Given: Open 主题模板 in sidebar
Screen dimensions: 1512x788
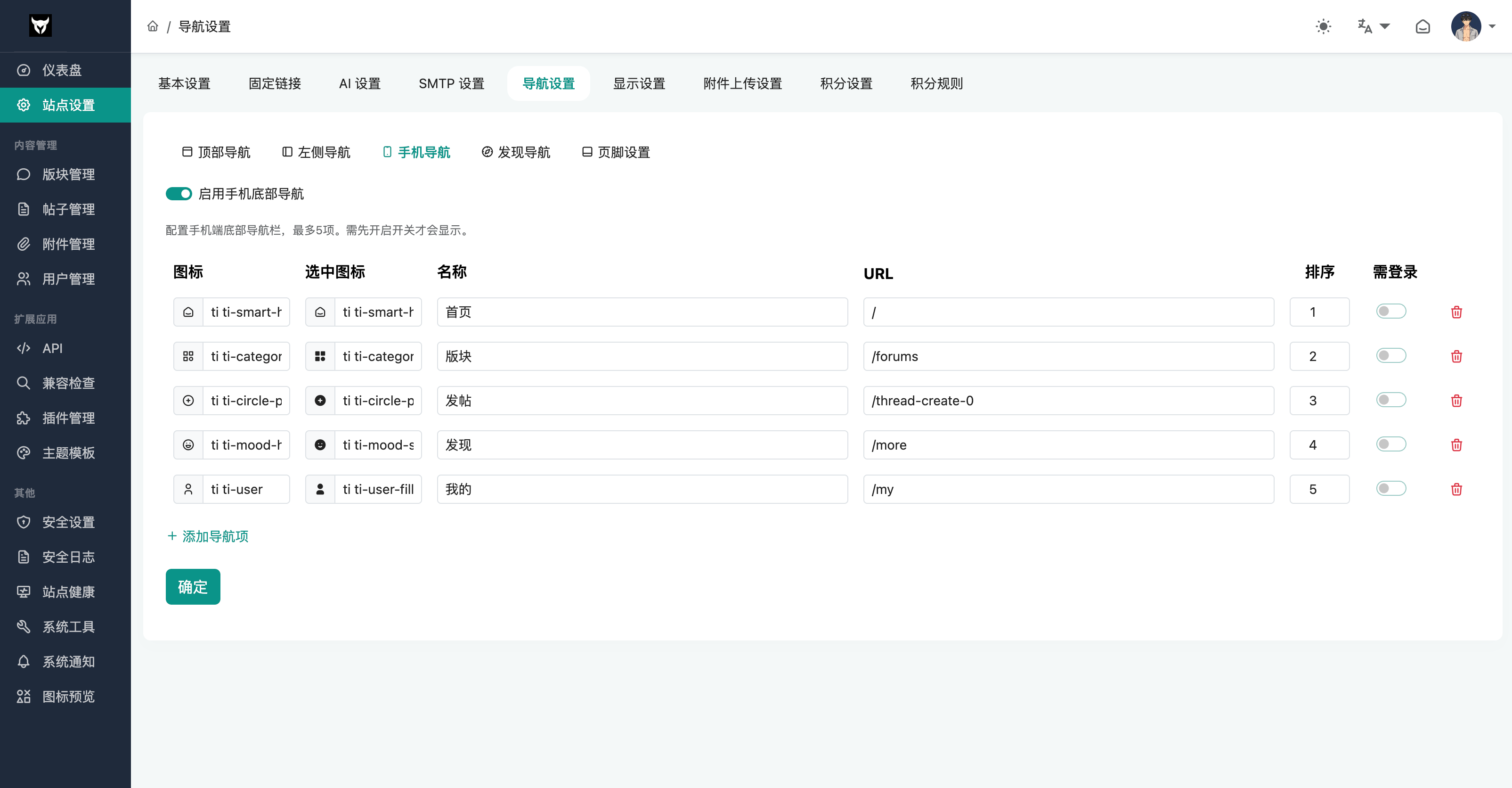Looking at the screenshot, I should 65,453.
